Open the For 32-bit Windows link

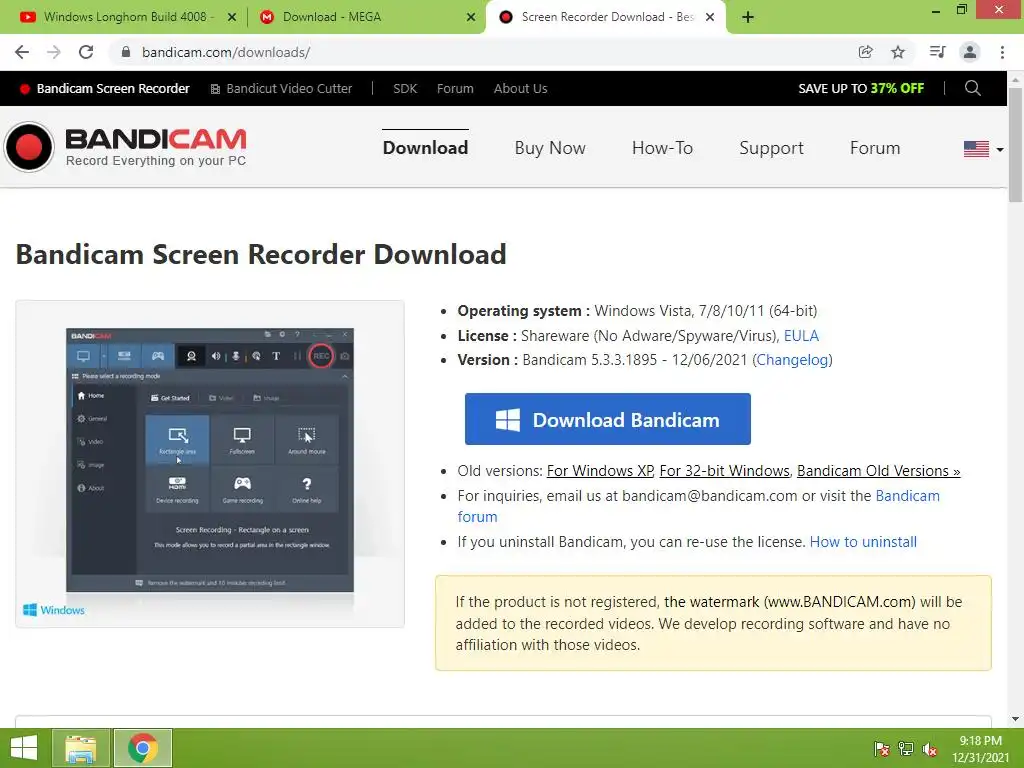(724, 471)
